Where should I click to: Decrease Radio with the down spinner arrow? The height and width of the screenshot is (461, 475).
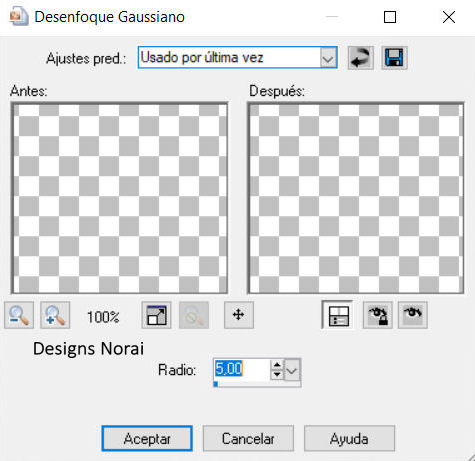(277, 374)
